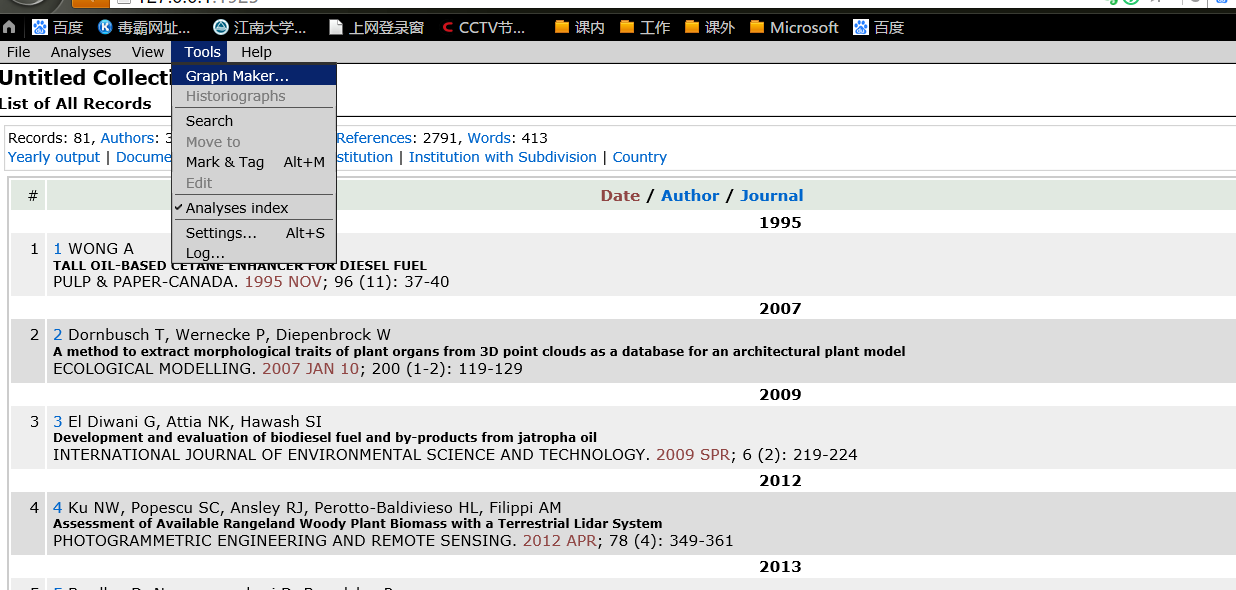Open the File dropdown menu

(18, 51)
